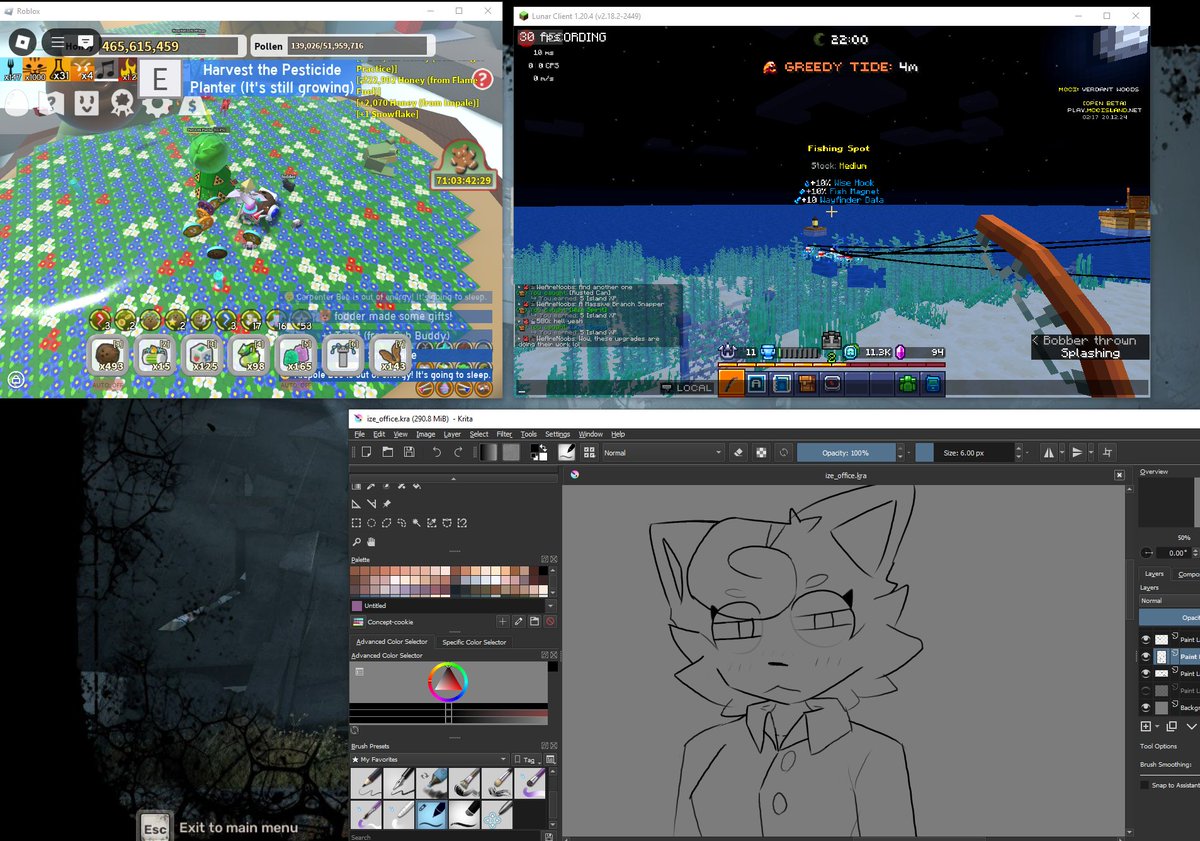Expand the add layer dropdown arrow
This screenshot has height=841, width=1200.
tap(1158, 726)
